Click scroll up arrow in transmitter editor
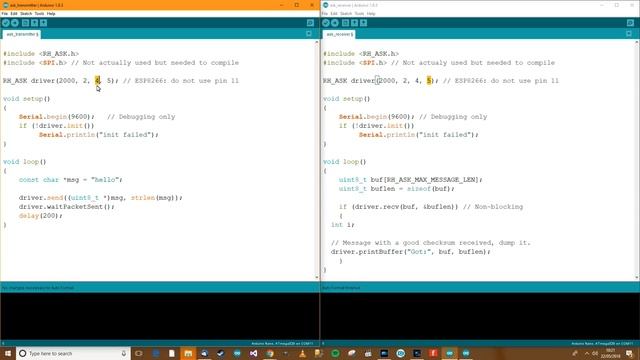 [317, 42]
